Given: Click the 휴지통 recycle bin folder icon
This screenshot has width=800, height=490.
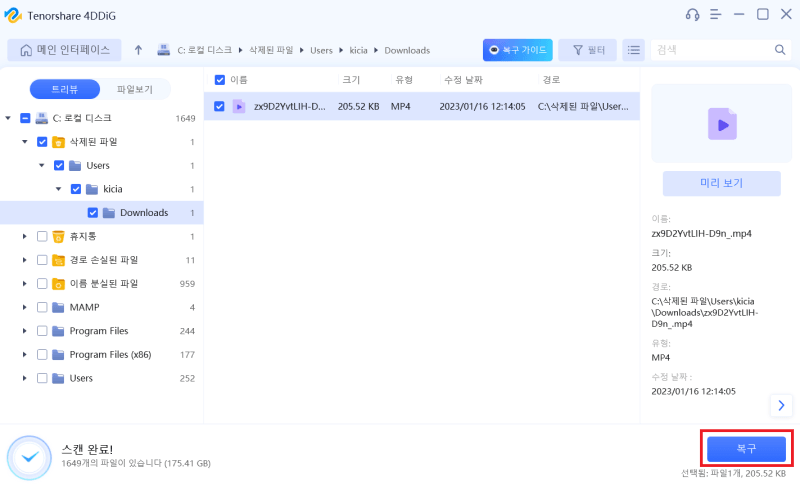Looking at the screenshot, I should (59, 236).
